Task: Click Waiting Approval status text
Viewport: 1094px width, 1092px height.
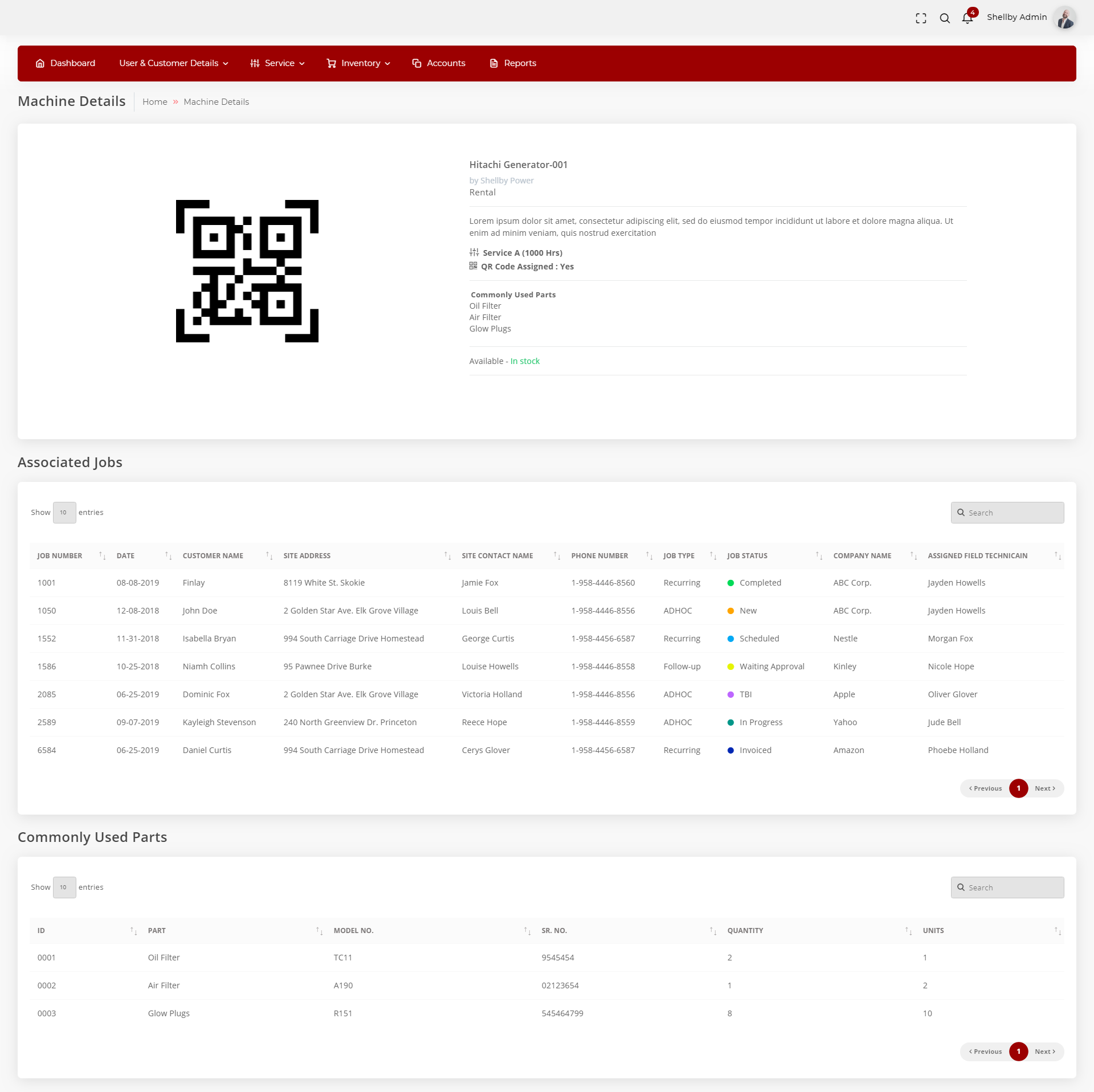Action: point(772,666)
